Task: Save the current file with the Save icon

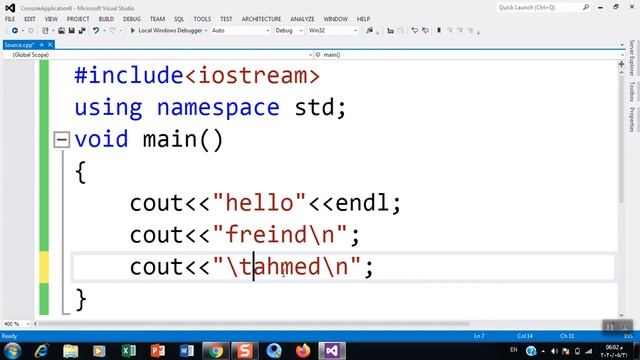Action: [x=71, y=31]
